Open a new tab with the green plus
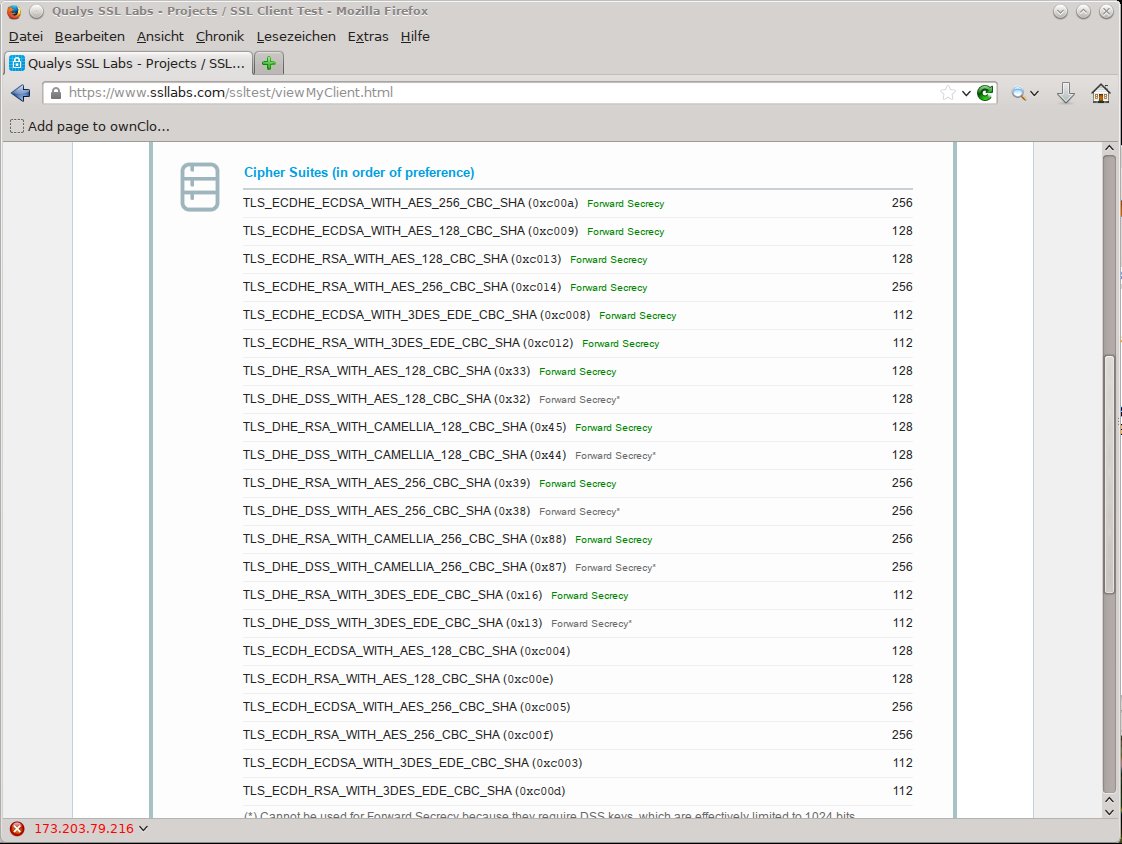1122x844 pixels. tap(269, 64)
